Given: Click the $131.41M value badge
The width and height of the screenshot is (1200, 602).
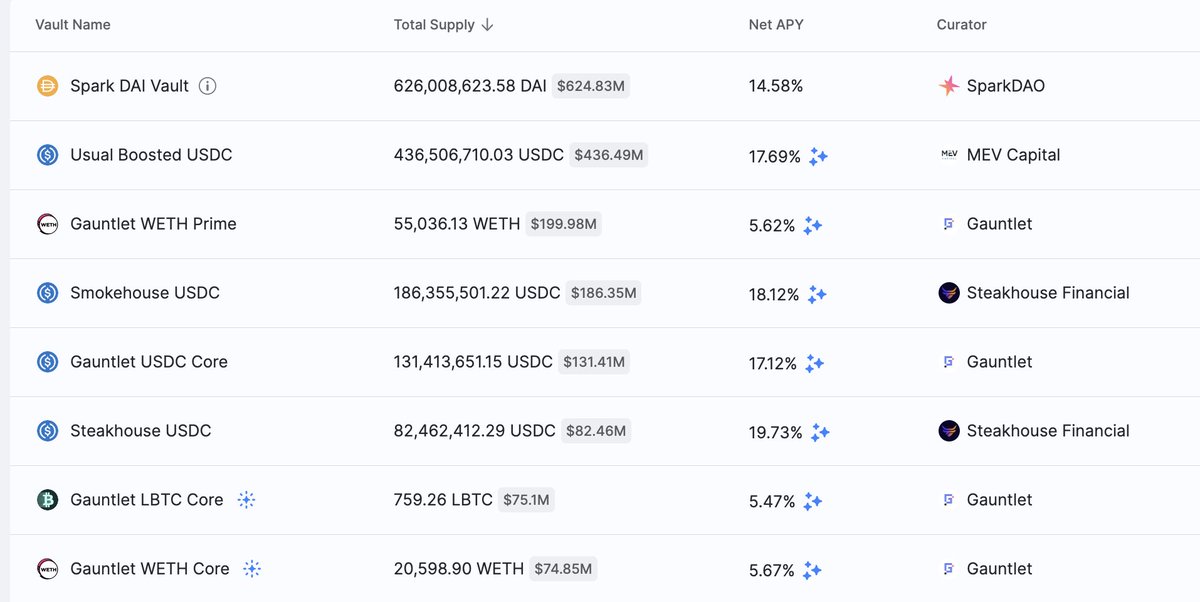Looking at the screenshot, I should pos(594,362).
